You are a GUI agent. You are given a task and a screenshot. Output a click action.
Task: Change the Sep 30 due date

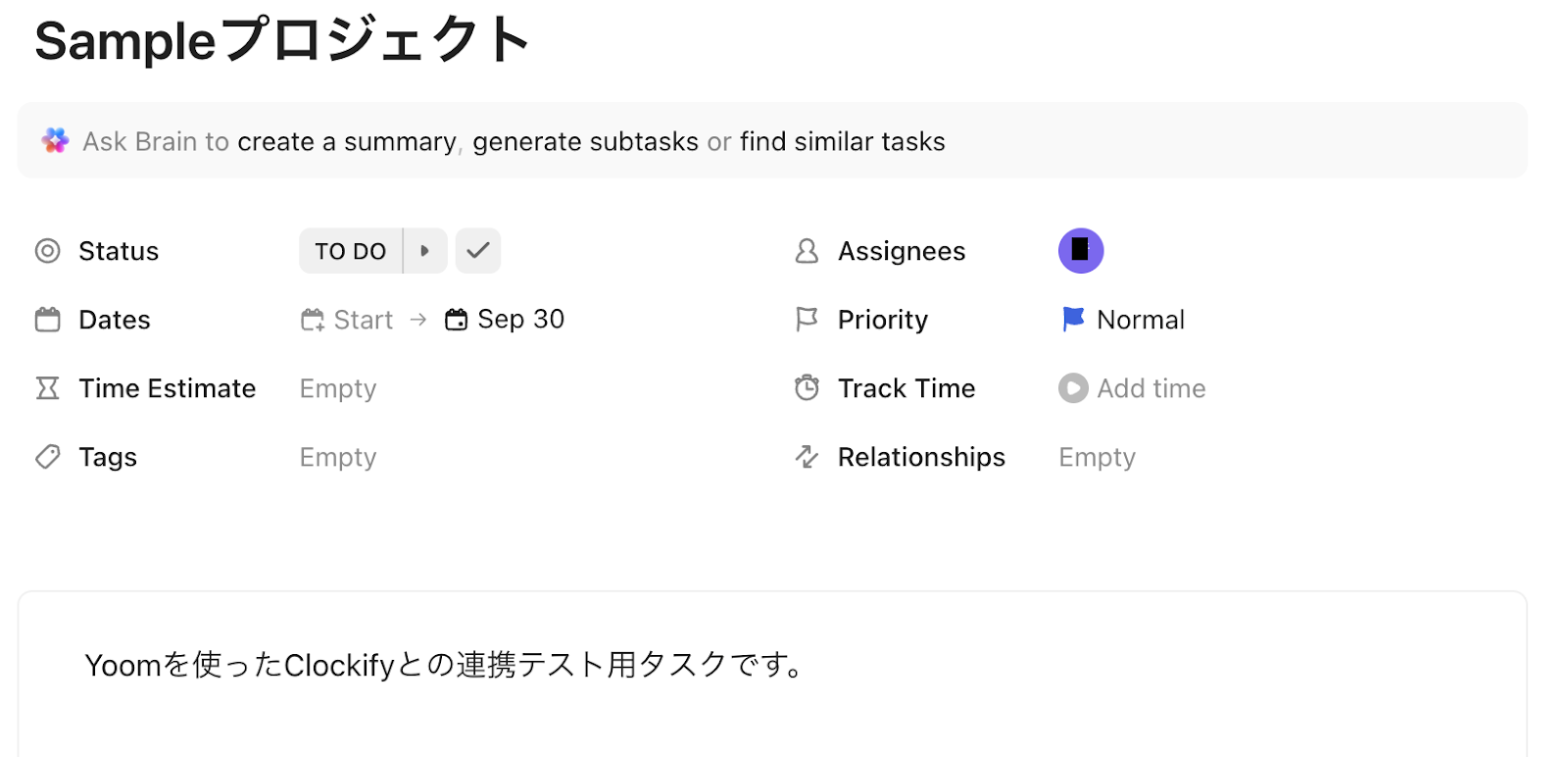pos(520,320)
